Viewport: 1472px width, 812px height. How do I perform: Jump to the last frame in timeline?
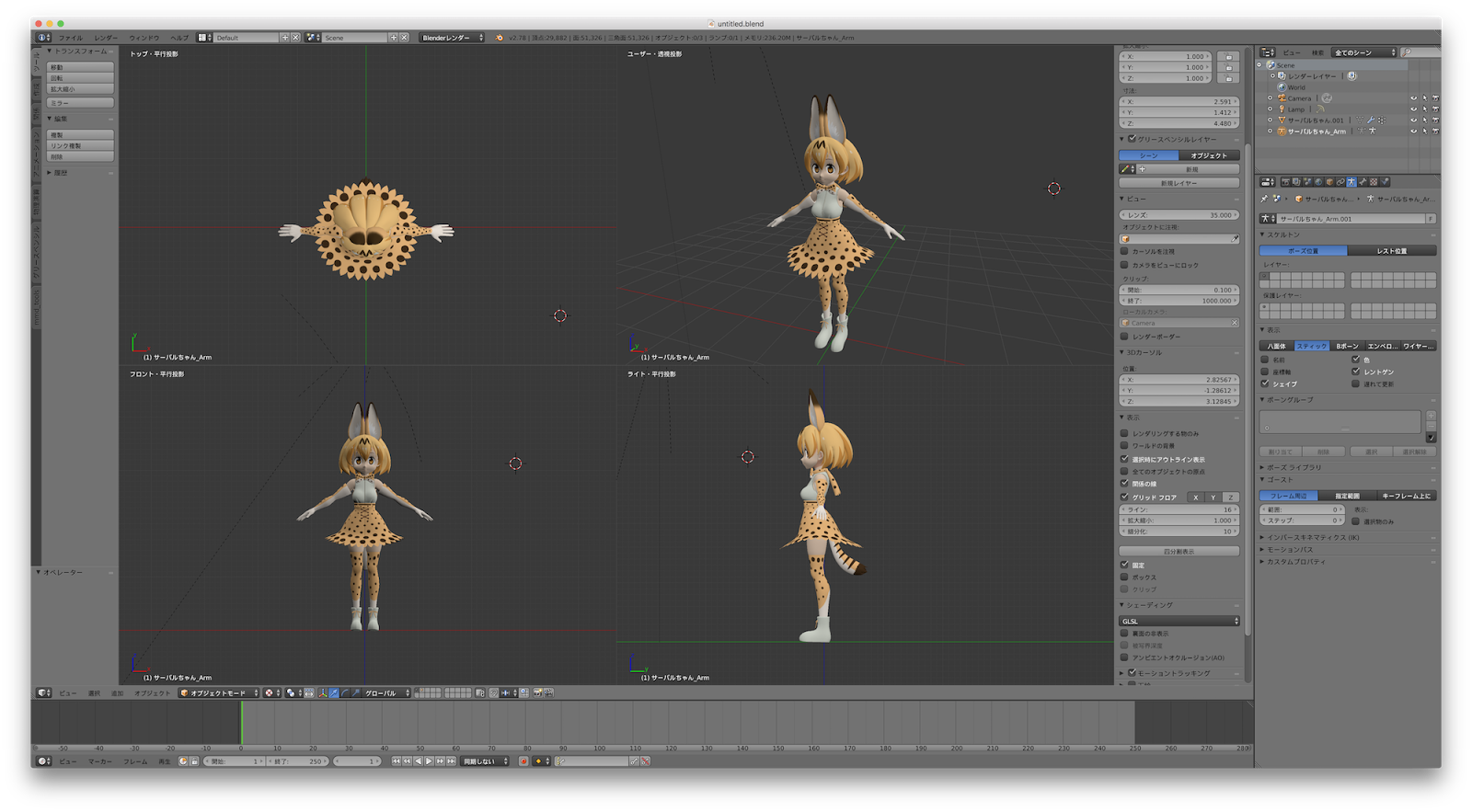point(451,761)
